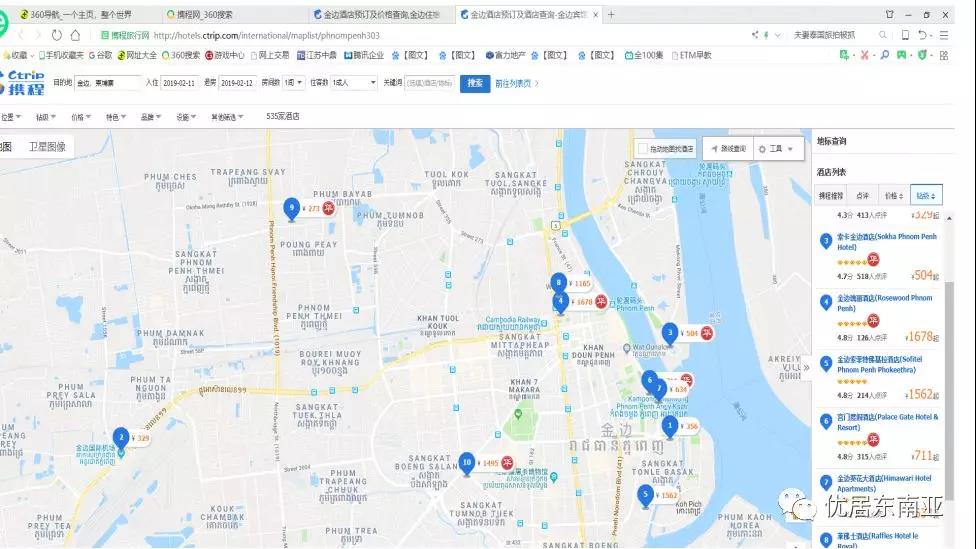Image resolution: width=976 pixels, height=549 pixels.
Task: Expand the 品牌 brand filter
Action: (x=151, y=116)
